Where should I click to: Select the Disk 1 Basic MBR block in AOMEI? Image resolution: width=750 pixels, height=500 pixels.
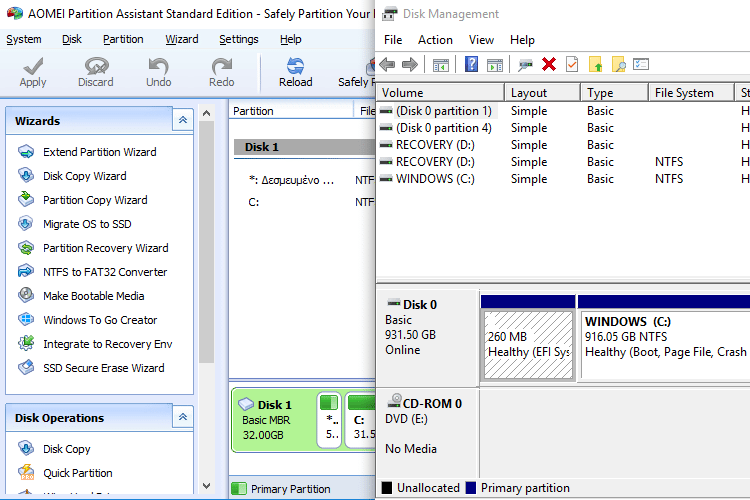pos(273,420)
